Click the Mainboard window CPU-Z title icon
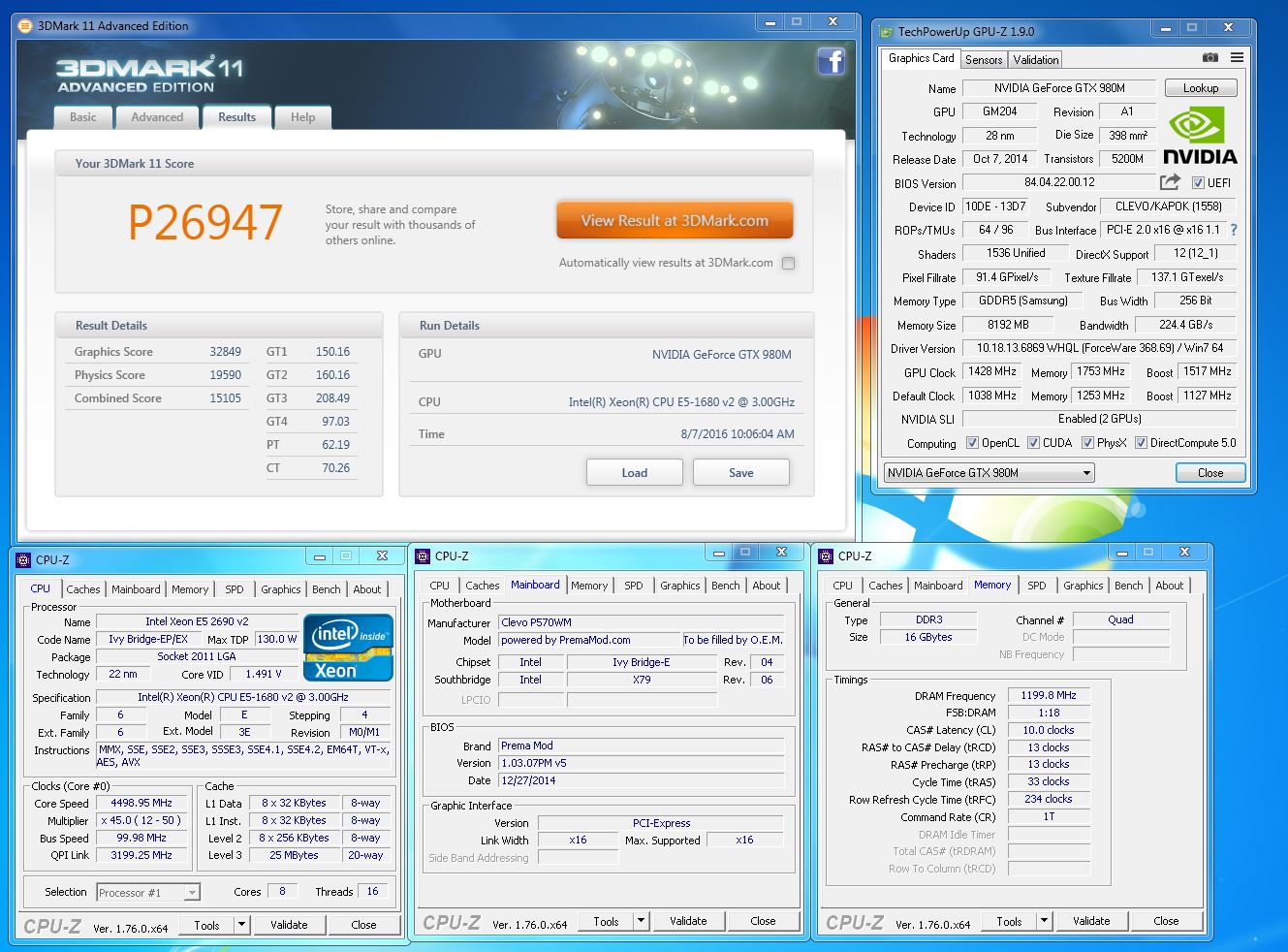The width and height of the screenshot is (1288, 952). coord(423,556)
